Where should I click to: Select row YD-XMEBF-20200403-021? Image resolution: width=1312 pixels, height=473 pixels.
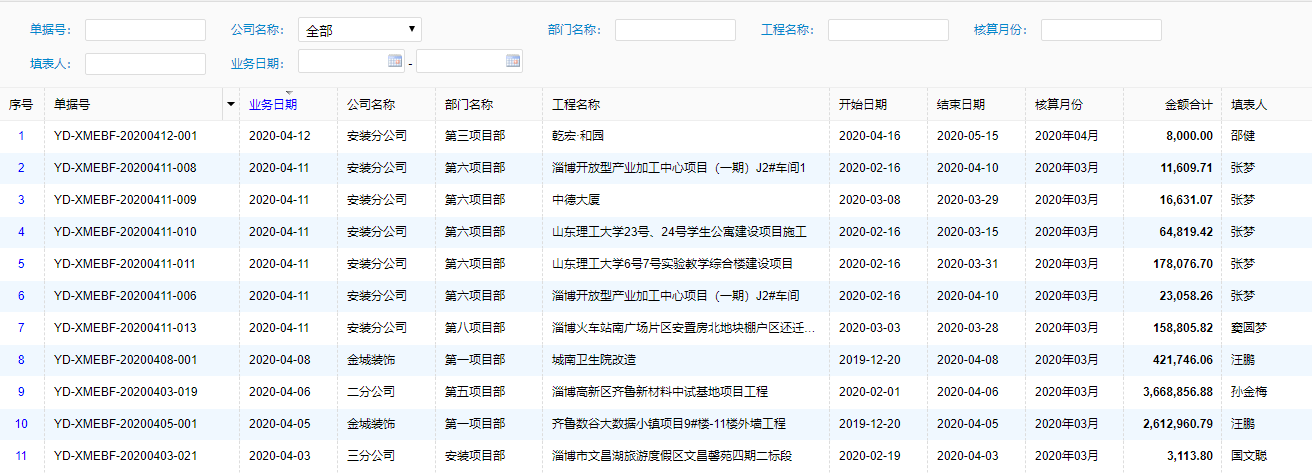(x=656, y=456)
